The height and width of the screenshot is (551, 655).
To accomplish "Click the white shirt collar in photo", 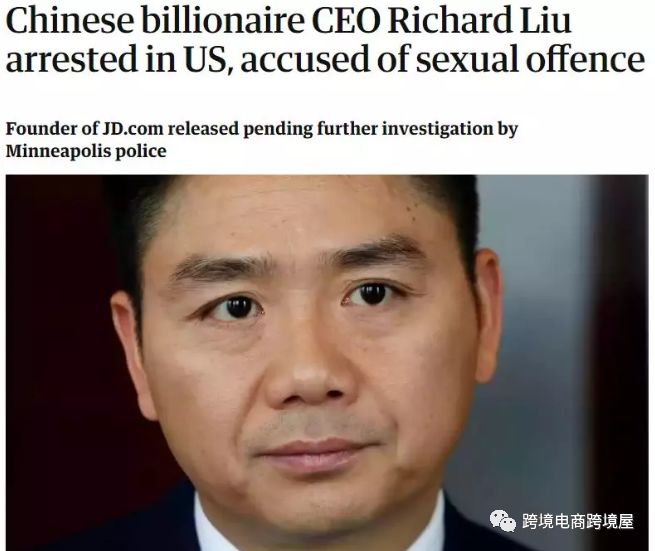I will coord(217,526).
